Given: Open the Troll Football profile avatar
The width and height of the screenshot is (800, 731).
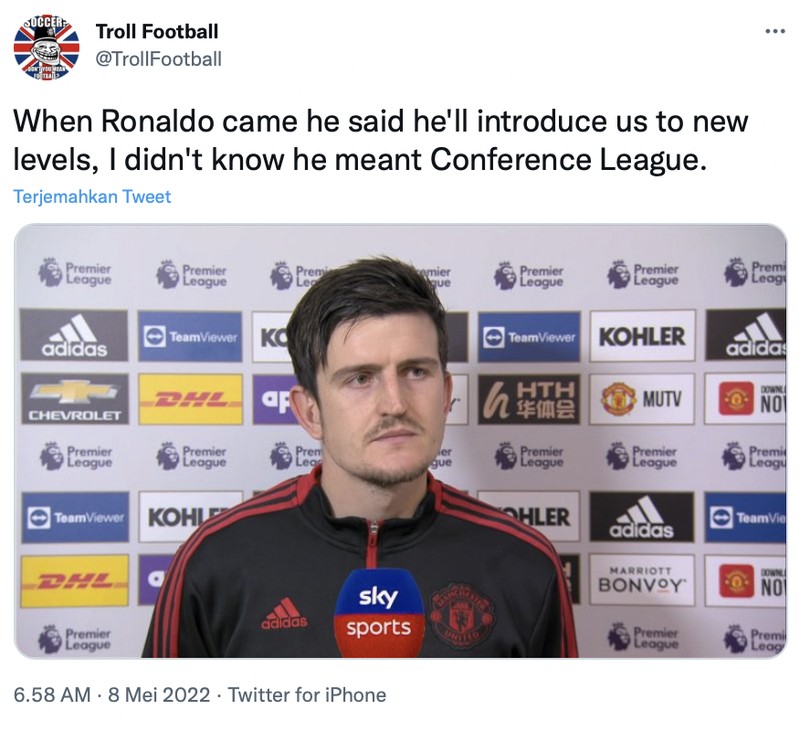Looking at the screenshot, I should tap(46, 47).
